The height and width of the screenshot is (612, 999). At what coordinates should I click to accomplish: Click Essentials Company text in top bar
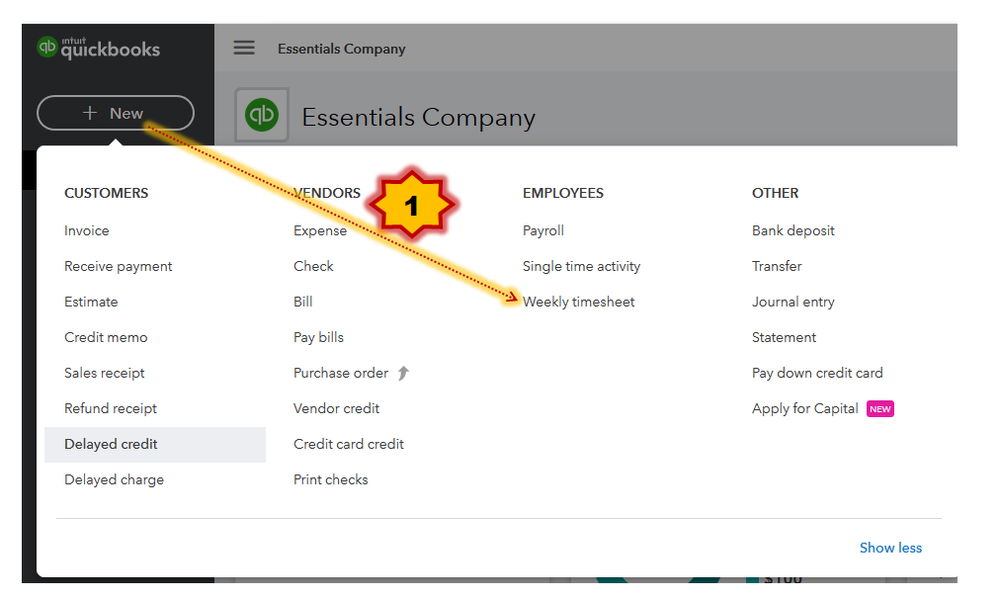pyautogui.click(x=341, y=49)
